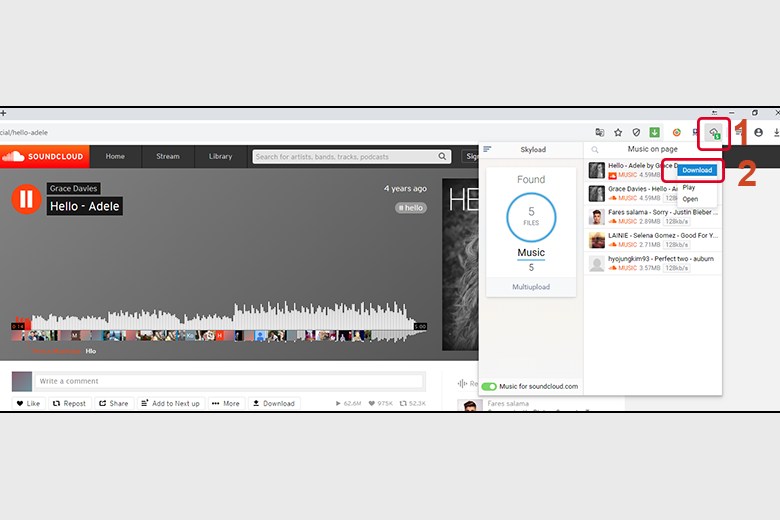Open a new browser tab with plus
This screenshot has height=520, width=780.
coord(3,113)
